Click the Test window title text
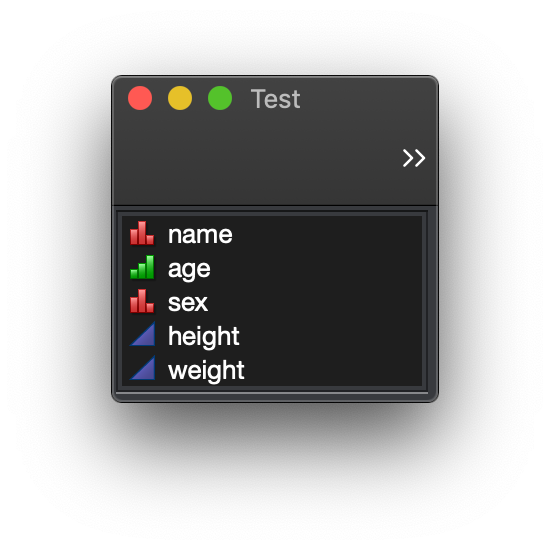 pos(275,99)
